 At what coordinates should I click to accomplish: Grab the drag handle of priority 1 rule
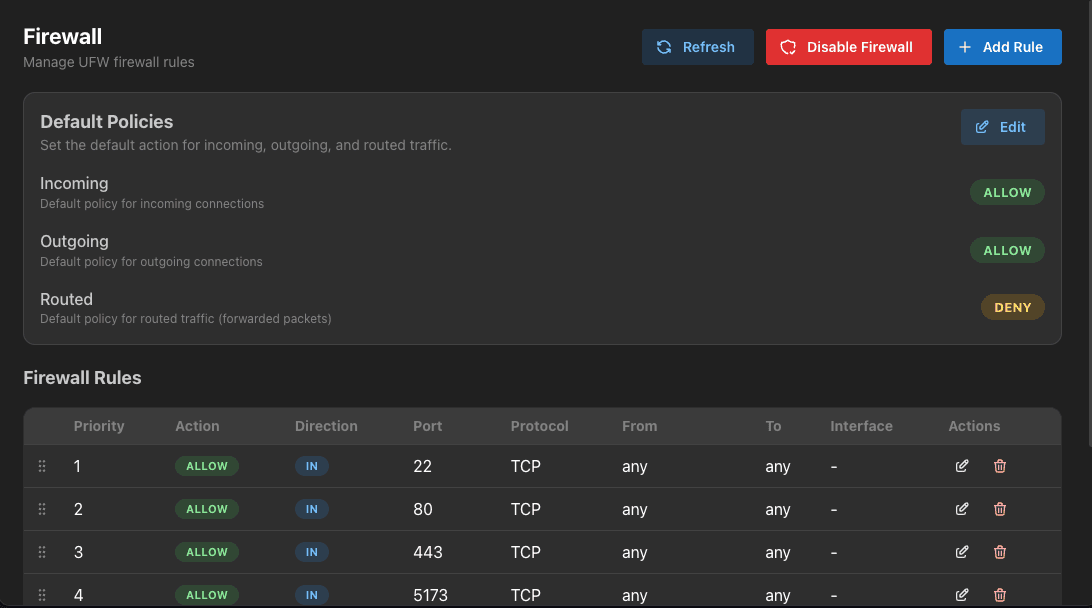pos(42,466)
